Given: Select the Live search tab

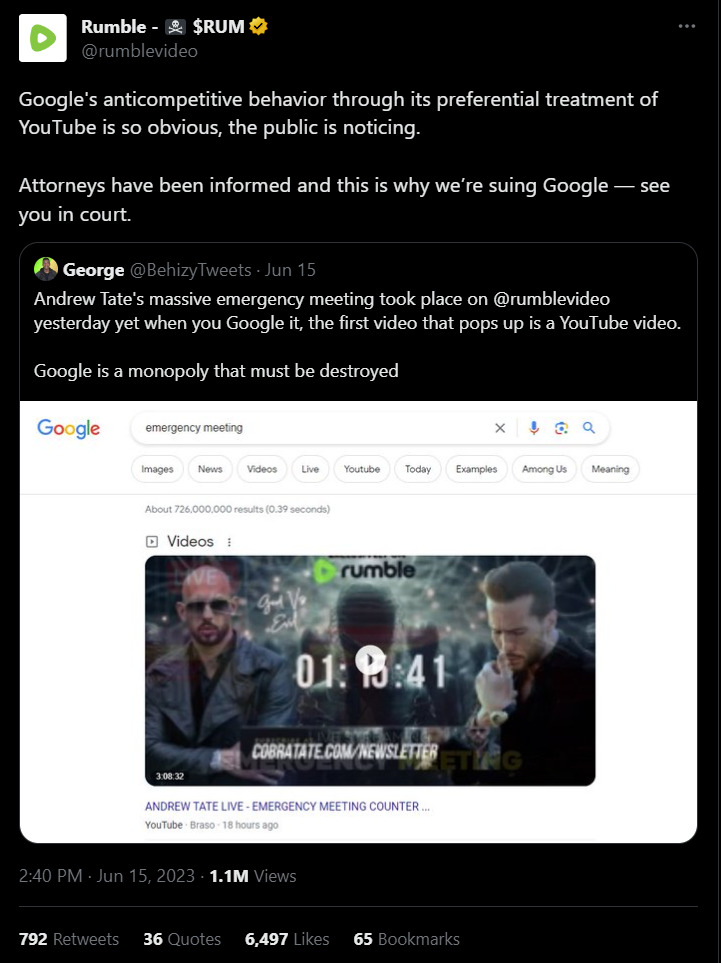Looking at the screenshot, I should [310, 468].
